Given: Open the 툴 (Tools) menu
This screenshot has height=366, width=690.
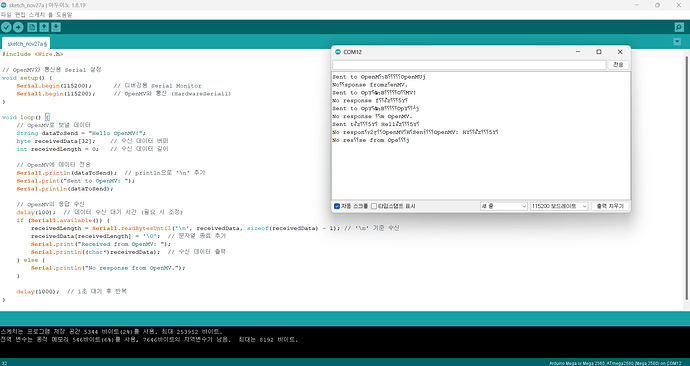Looking at the screenshot, I should (51, 15).
